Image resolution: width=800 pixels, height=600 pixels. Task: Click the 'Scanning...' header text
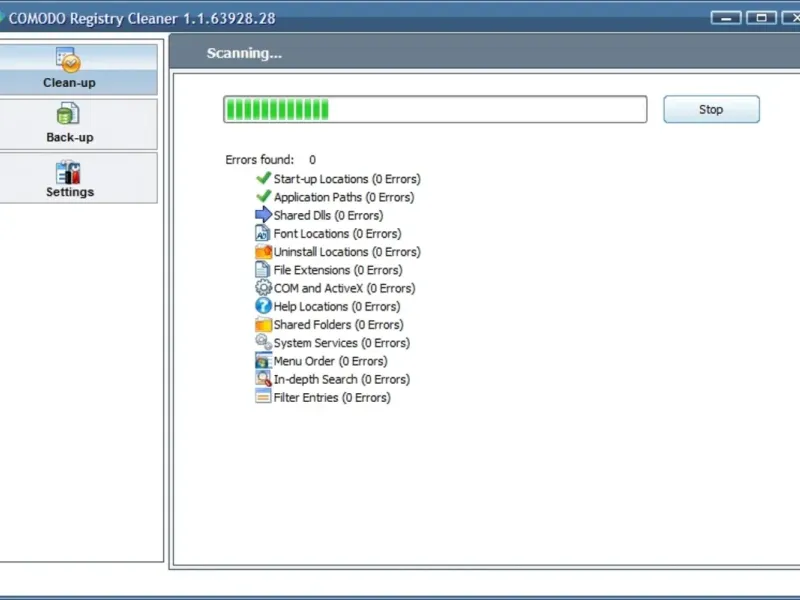(244, 53)
